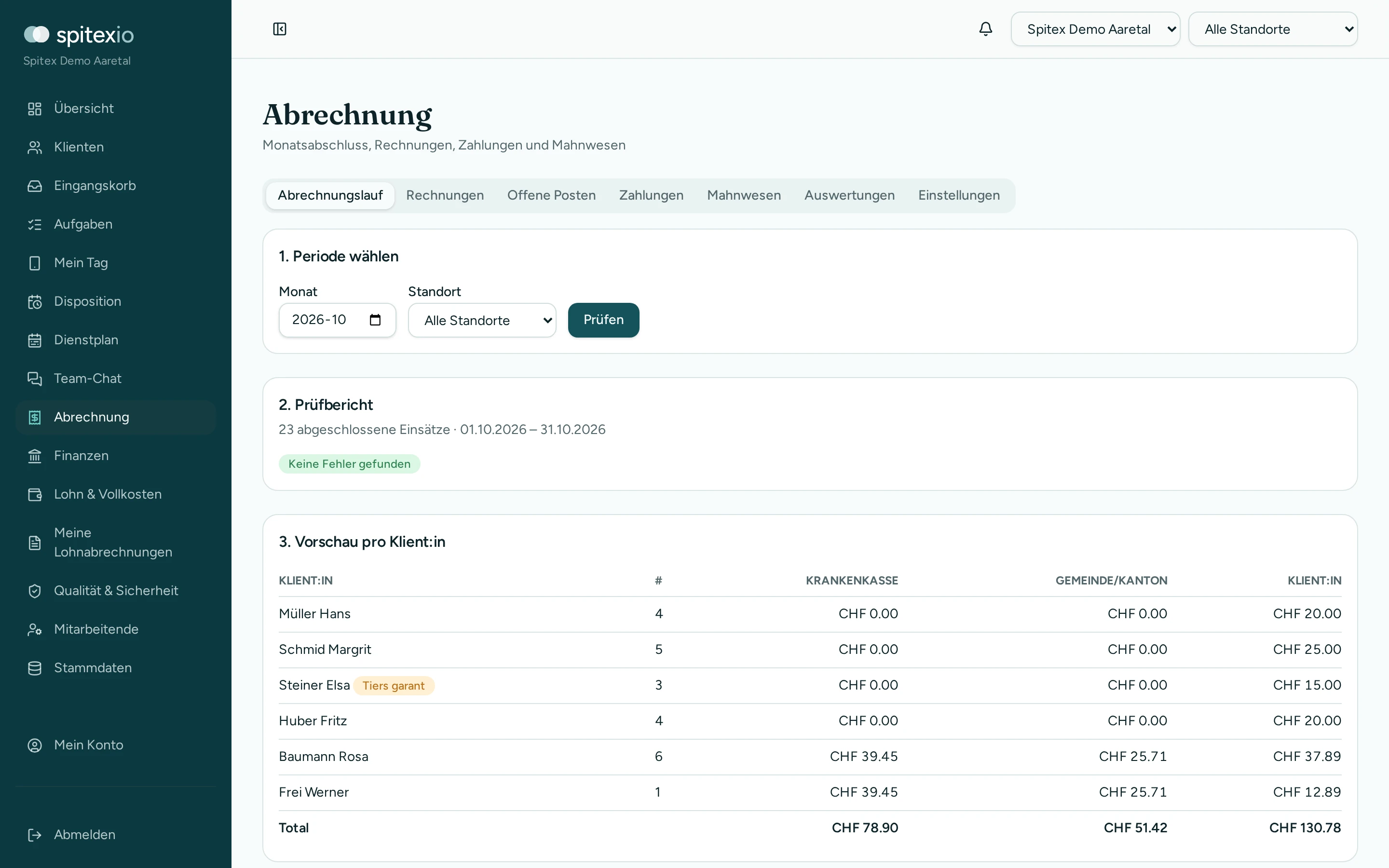Click the Monat 2026-10 input field
Screen dimensions: 1389x868
pos(337,320)
